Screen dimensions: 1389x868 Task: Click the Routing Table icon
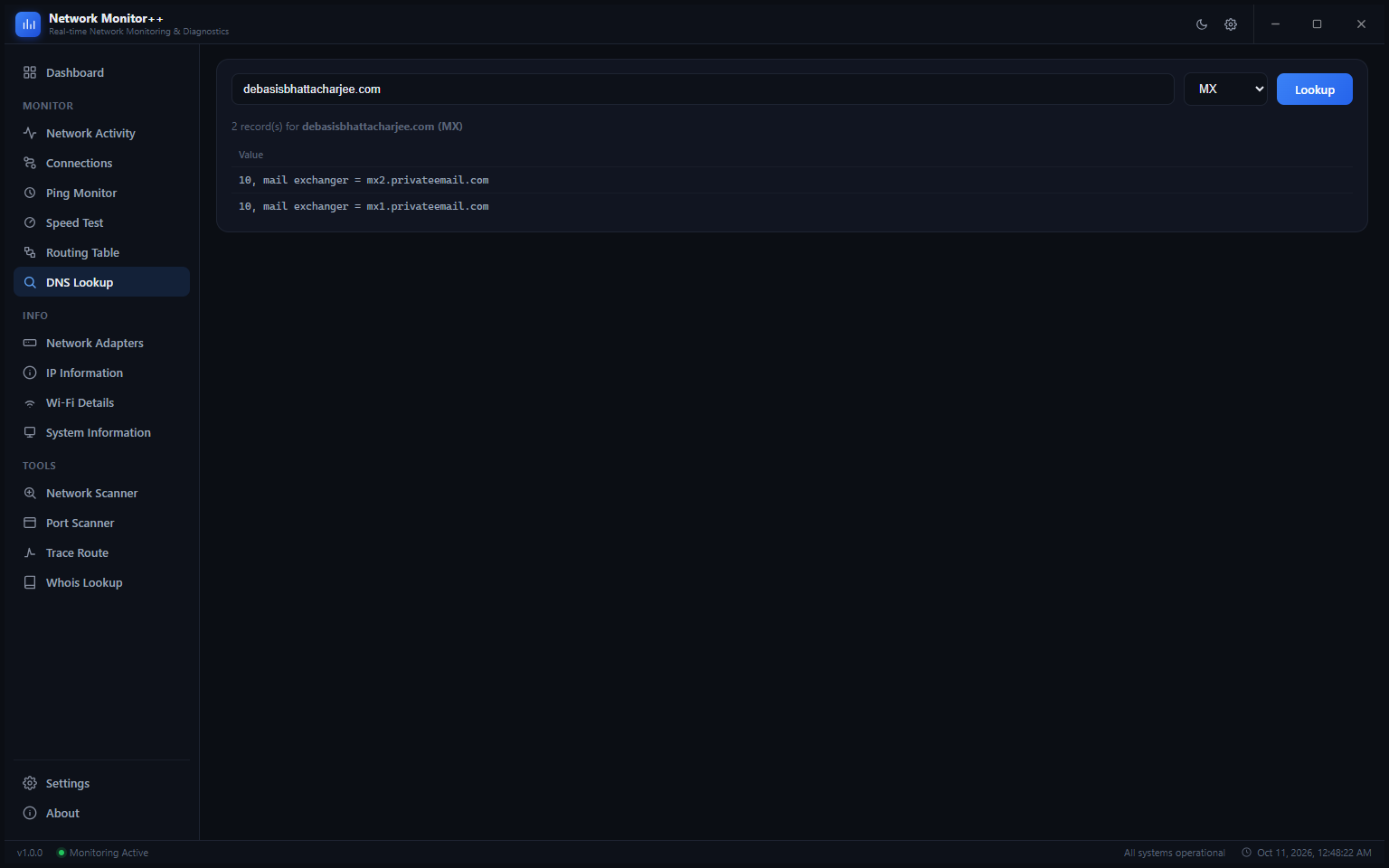pos(30,252)
